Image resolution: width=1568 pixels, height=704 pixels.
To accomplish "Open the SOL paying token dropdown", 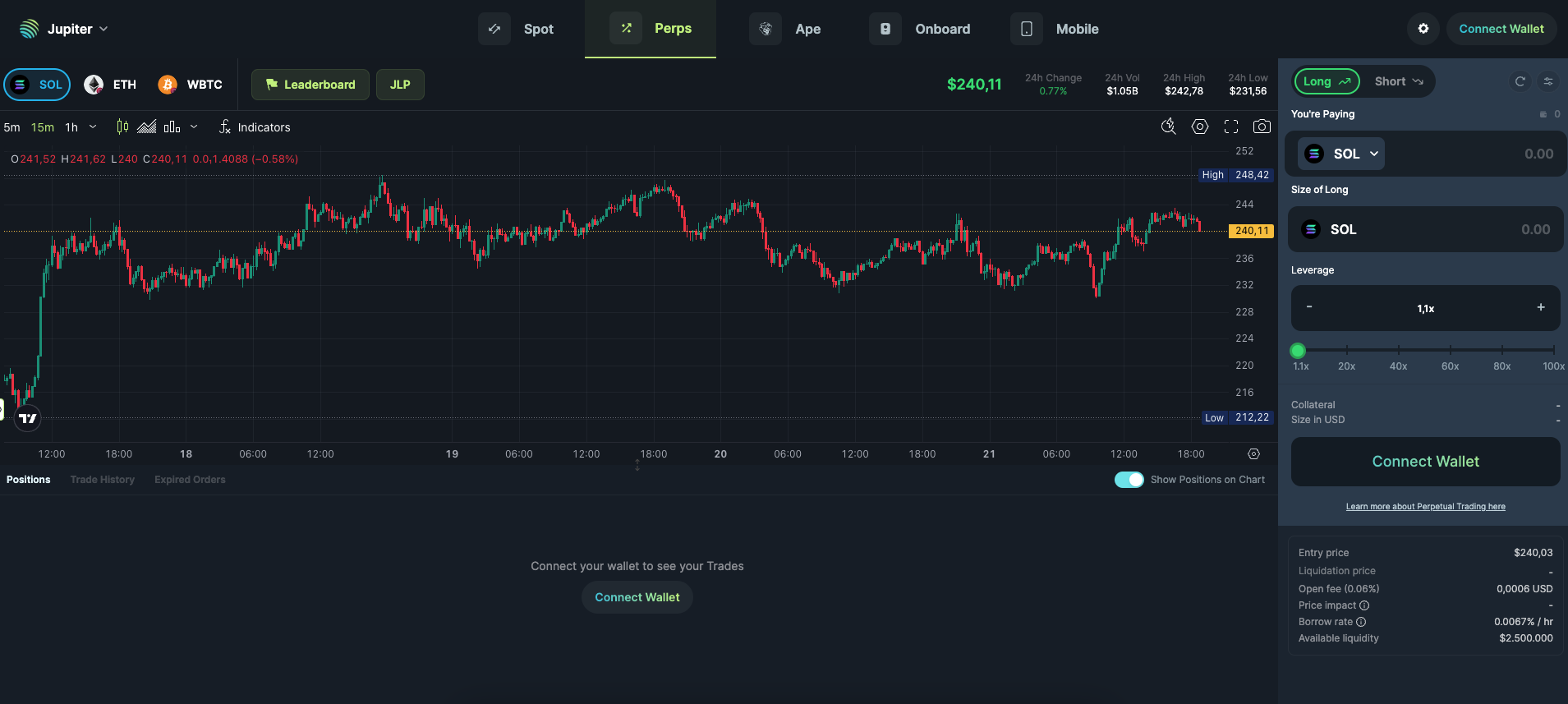I will (1341, 154).
